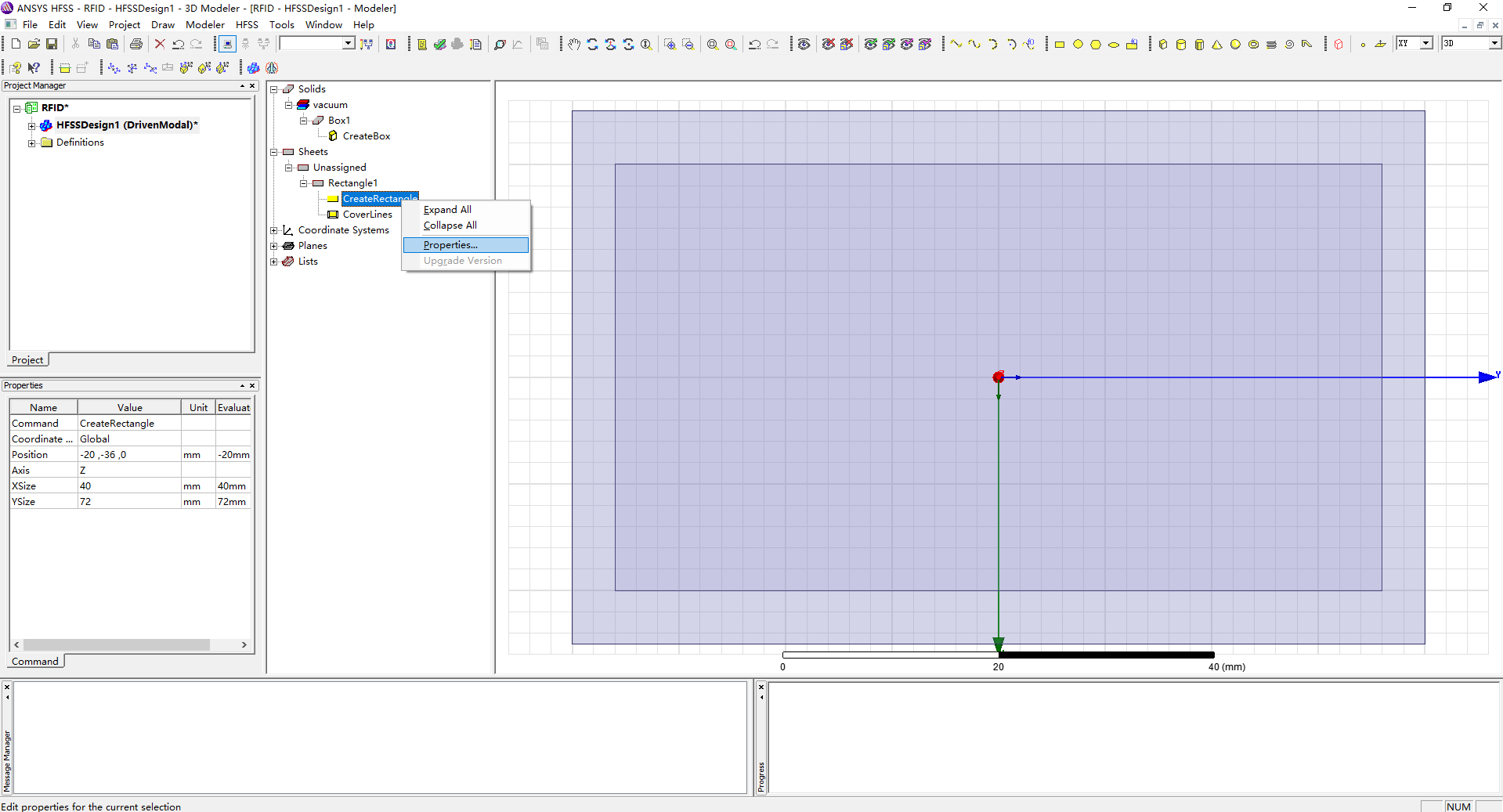Viewport: 1503px width, 812px height.
Task: Click the red Delete X icon
Action: pos(160,45)
